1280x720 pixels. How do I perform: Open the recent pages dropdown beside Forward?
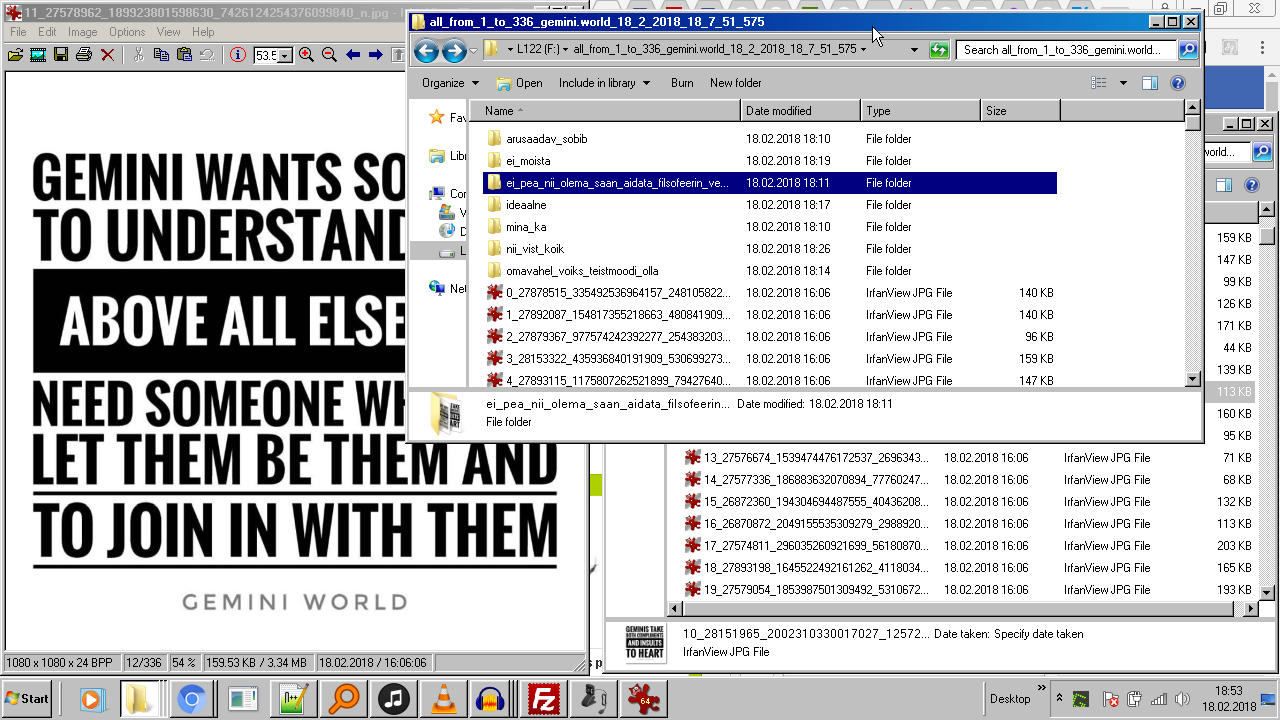pos(473,50)
